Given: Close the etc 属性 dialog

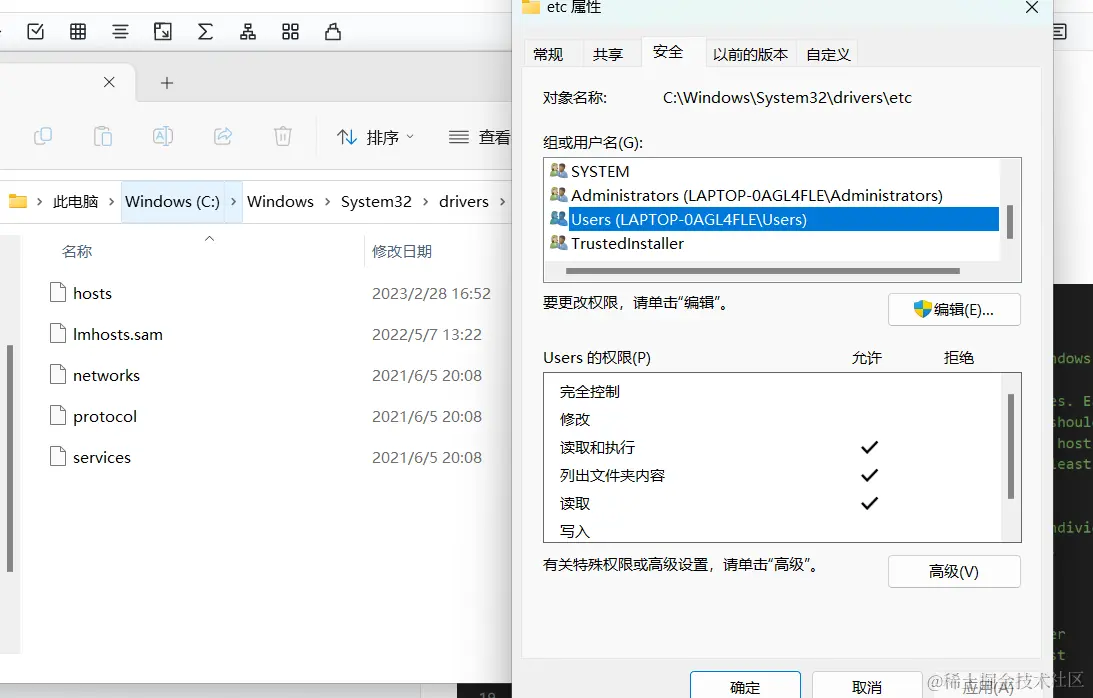Looking at the screenshot, I should (x=1032, y=8).
